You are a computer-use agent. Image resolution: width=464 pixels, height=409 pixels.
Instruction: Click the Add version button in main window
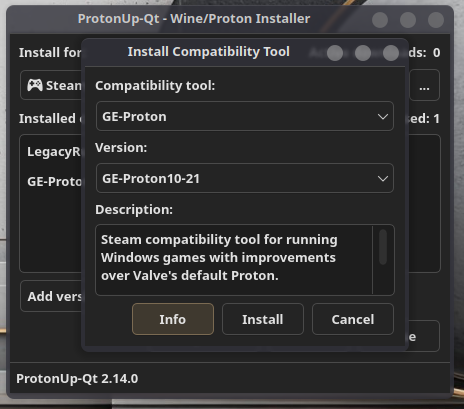51,296
